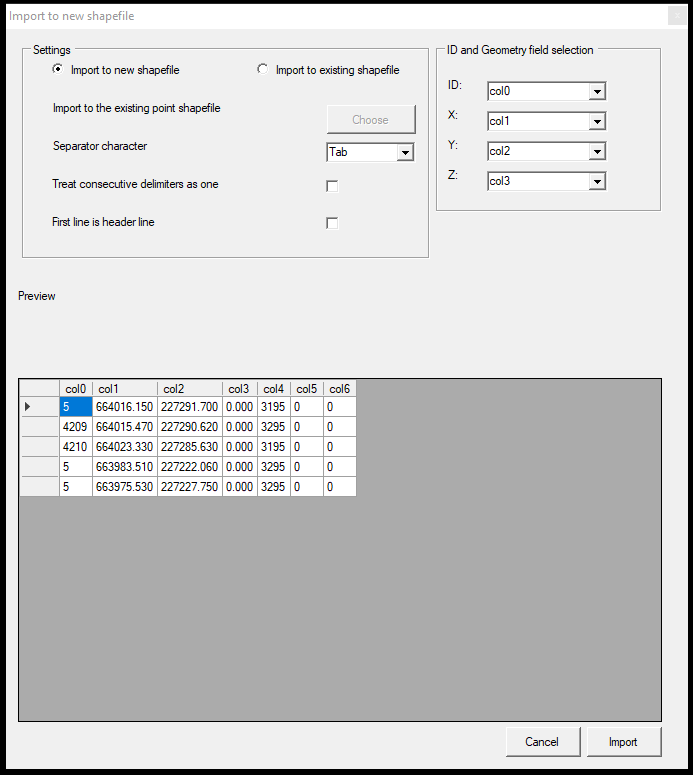This screenshot has width=693, height=775.
Task: Click the col1 column header
Action: [125, 388]
